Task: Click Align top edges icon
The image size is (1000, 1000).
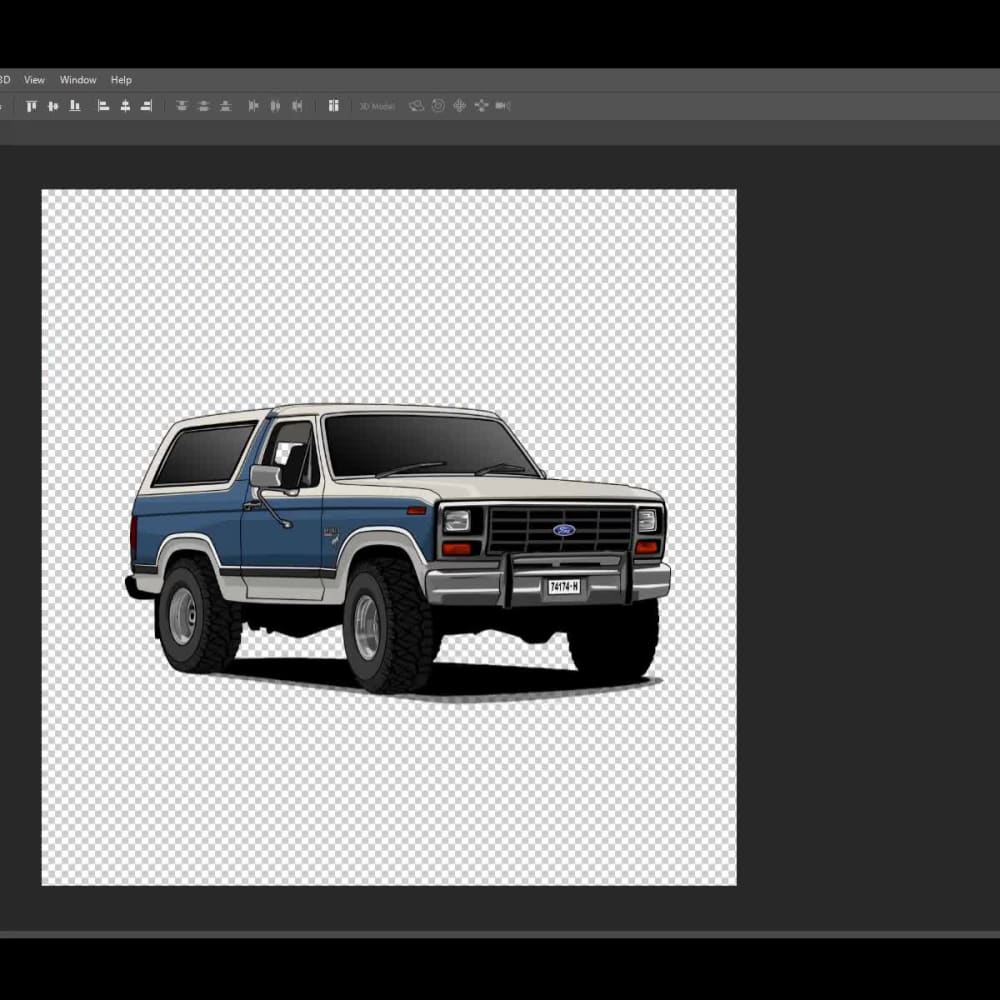Action: point(31,106)
